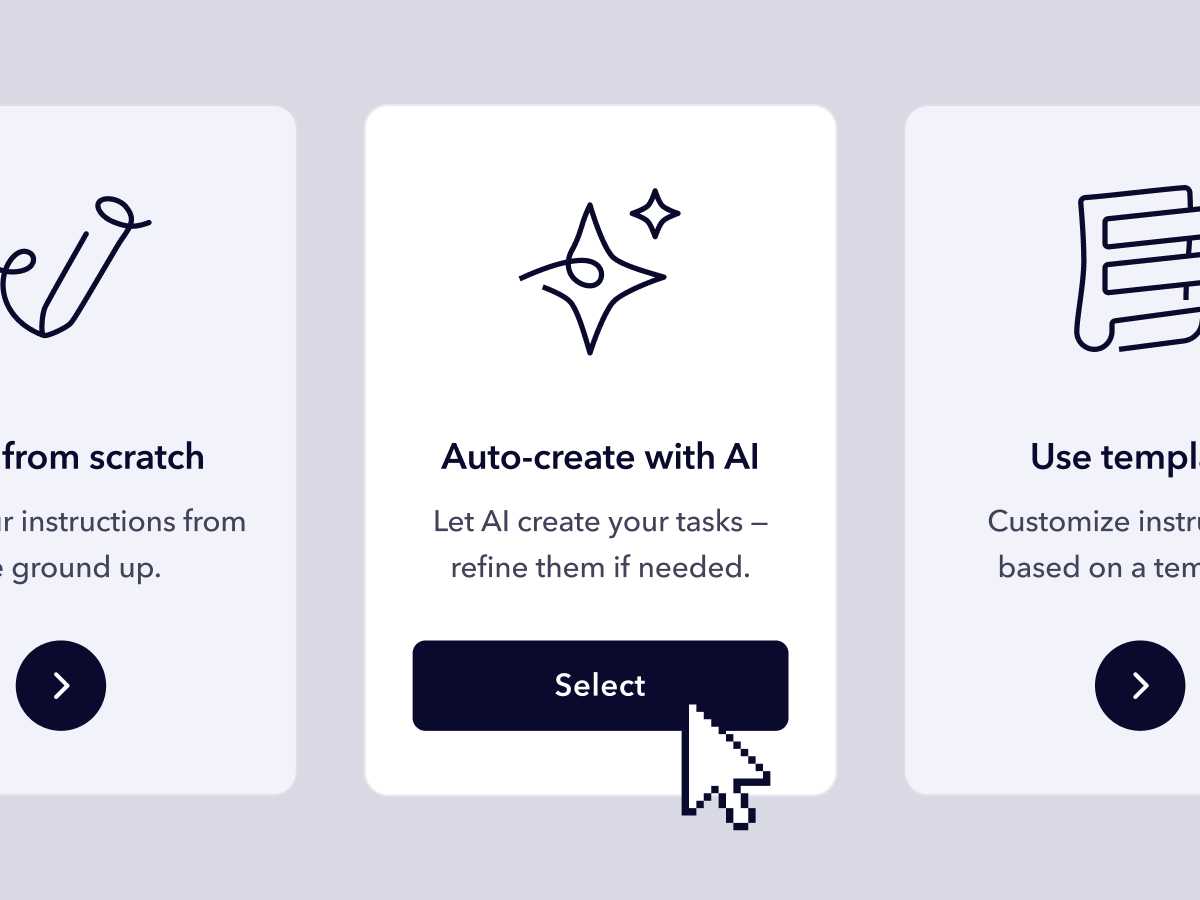
Task: Click the description text about refining AI tasks
Action: click(600, 544)
